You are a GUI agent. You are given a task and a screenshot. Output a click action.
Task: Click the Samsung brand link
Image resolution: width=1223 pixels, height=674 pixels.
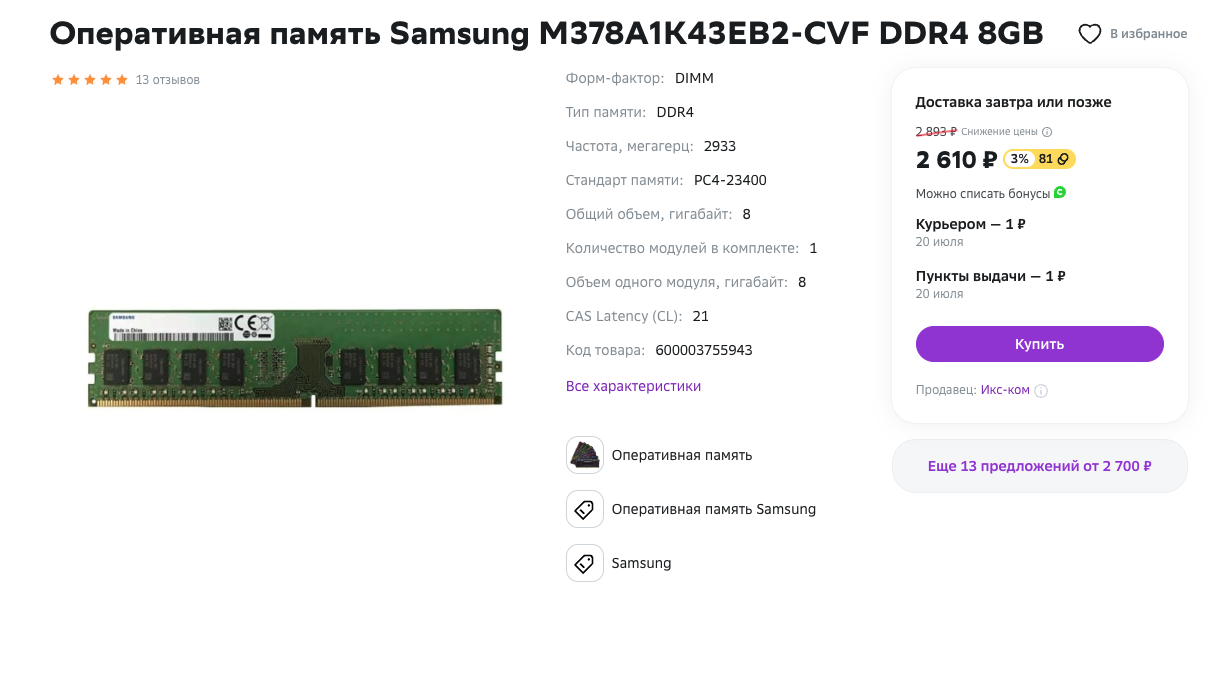[x=641, y=563]
